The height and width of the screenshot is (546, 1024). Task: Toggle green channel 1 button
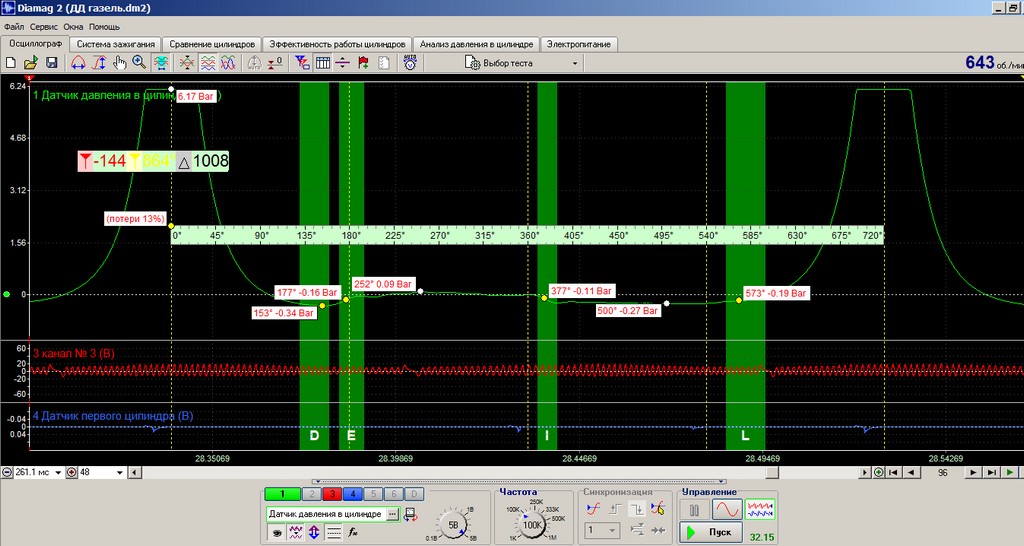coord(283,494)
